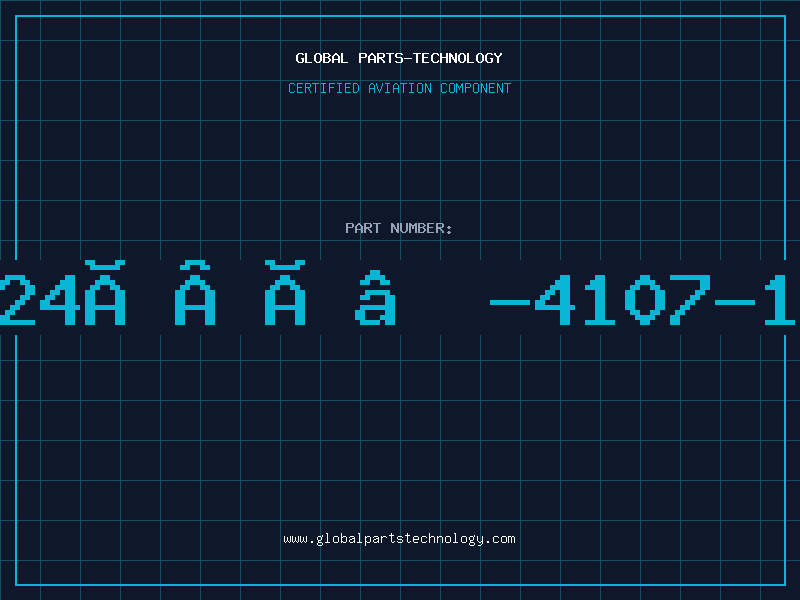Select the digit 7 in 4107
This screenshot has width=800, height=600.
tap(690, 299)
